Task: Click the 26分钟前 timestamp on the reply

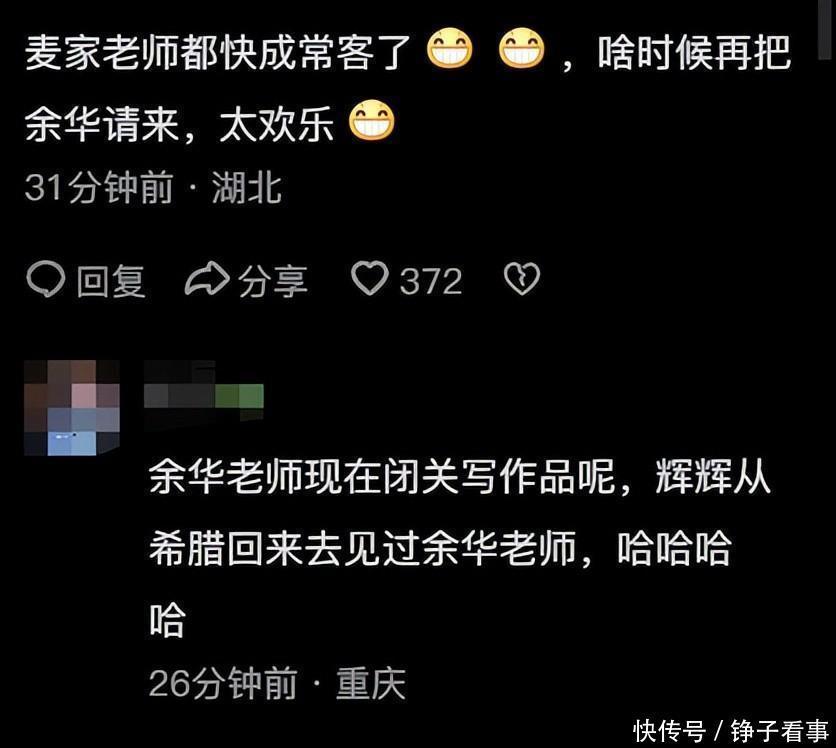Action: [223, 682]
